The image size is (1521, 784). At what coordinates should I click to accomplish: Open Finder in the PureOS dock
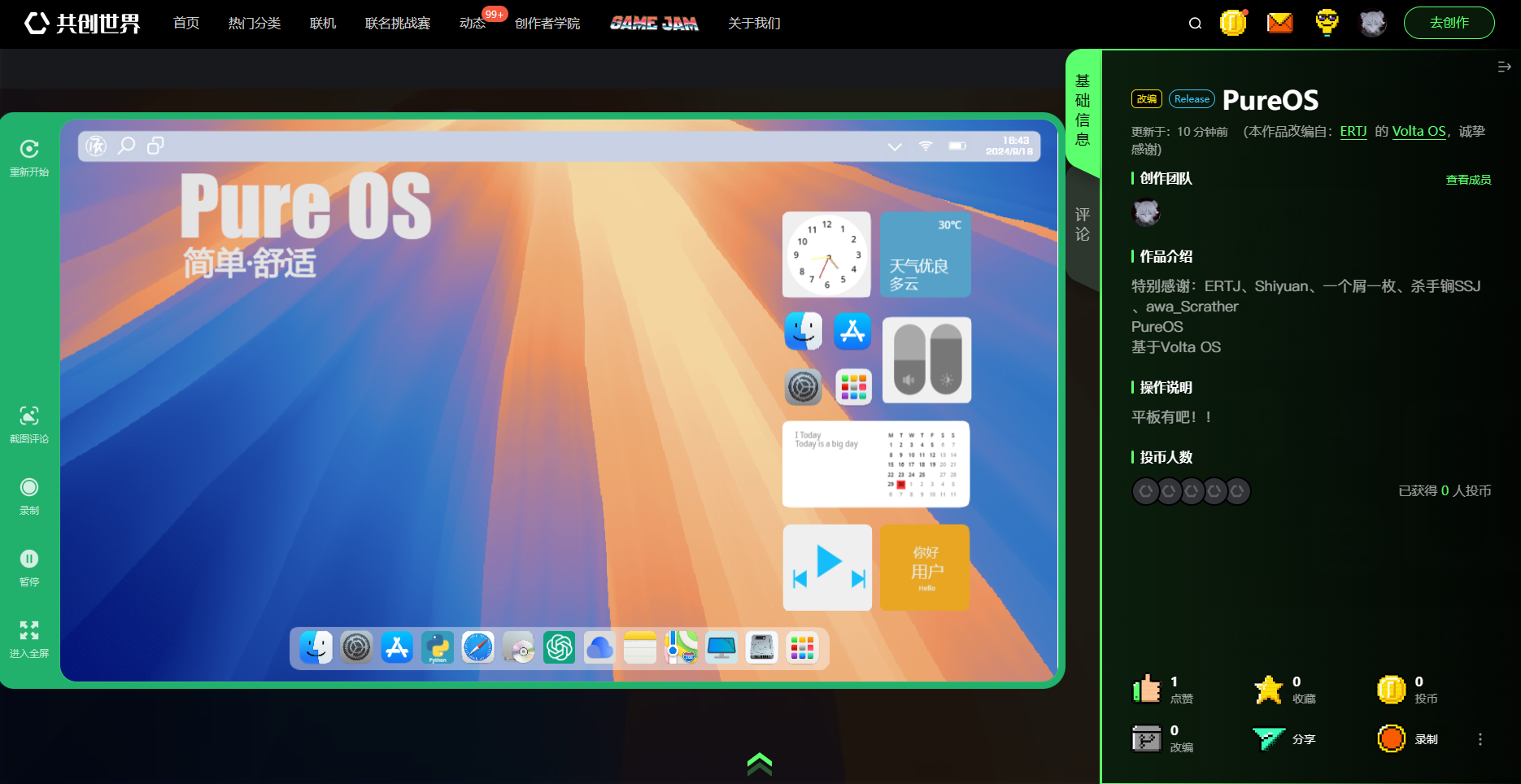(316, 647)
